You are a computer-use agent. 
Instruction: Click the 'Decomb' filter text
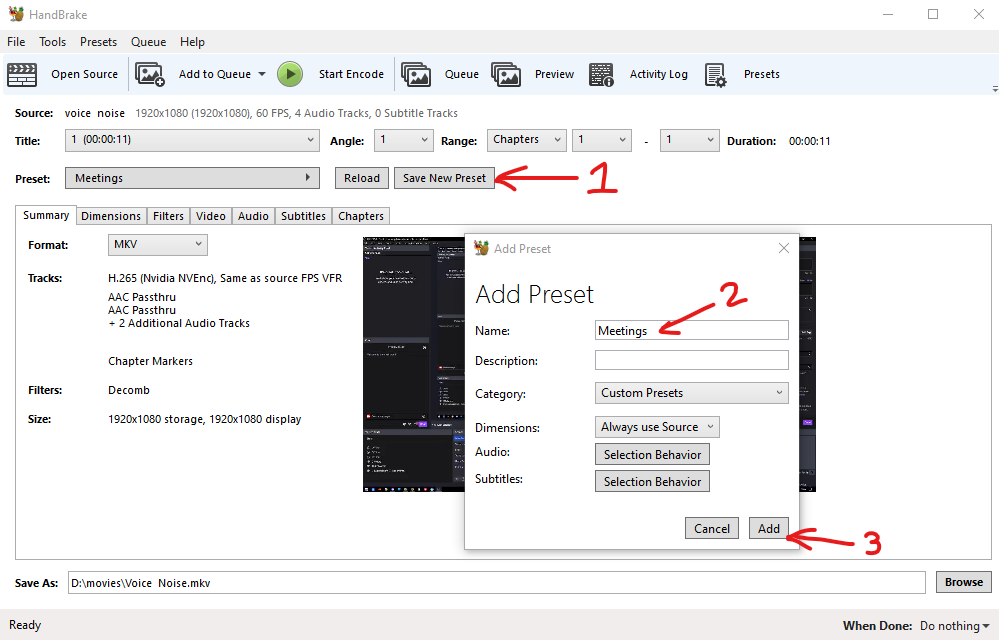129,390
